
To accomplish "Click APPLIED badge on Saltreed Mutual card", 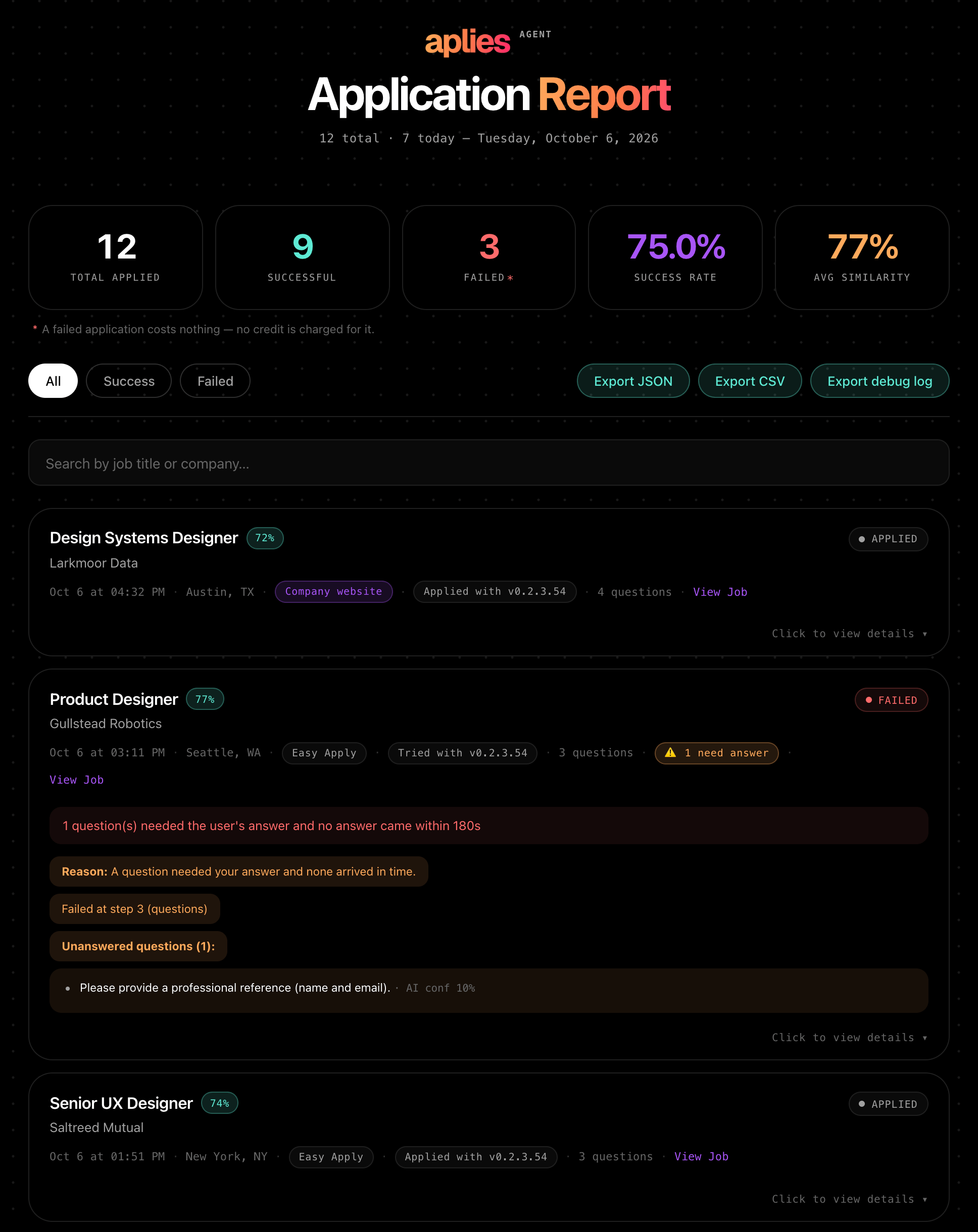I will (x=888, y=1104).
